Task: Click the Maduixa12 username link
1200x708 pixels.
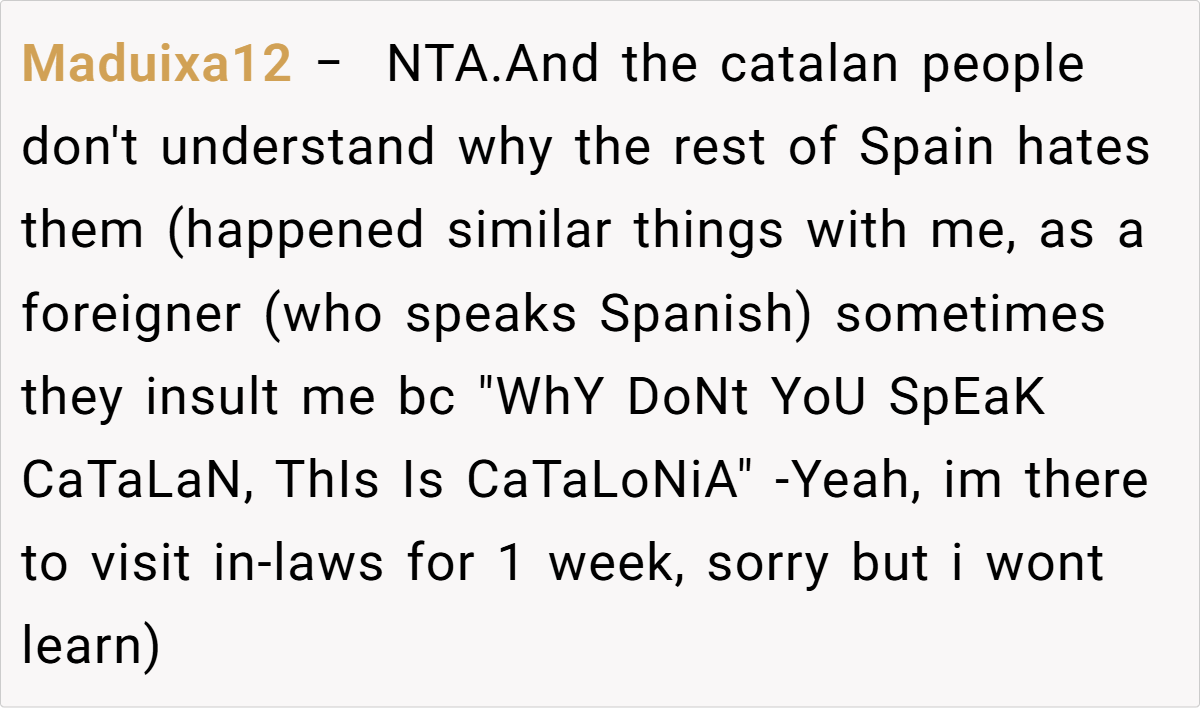Action: 157,65
